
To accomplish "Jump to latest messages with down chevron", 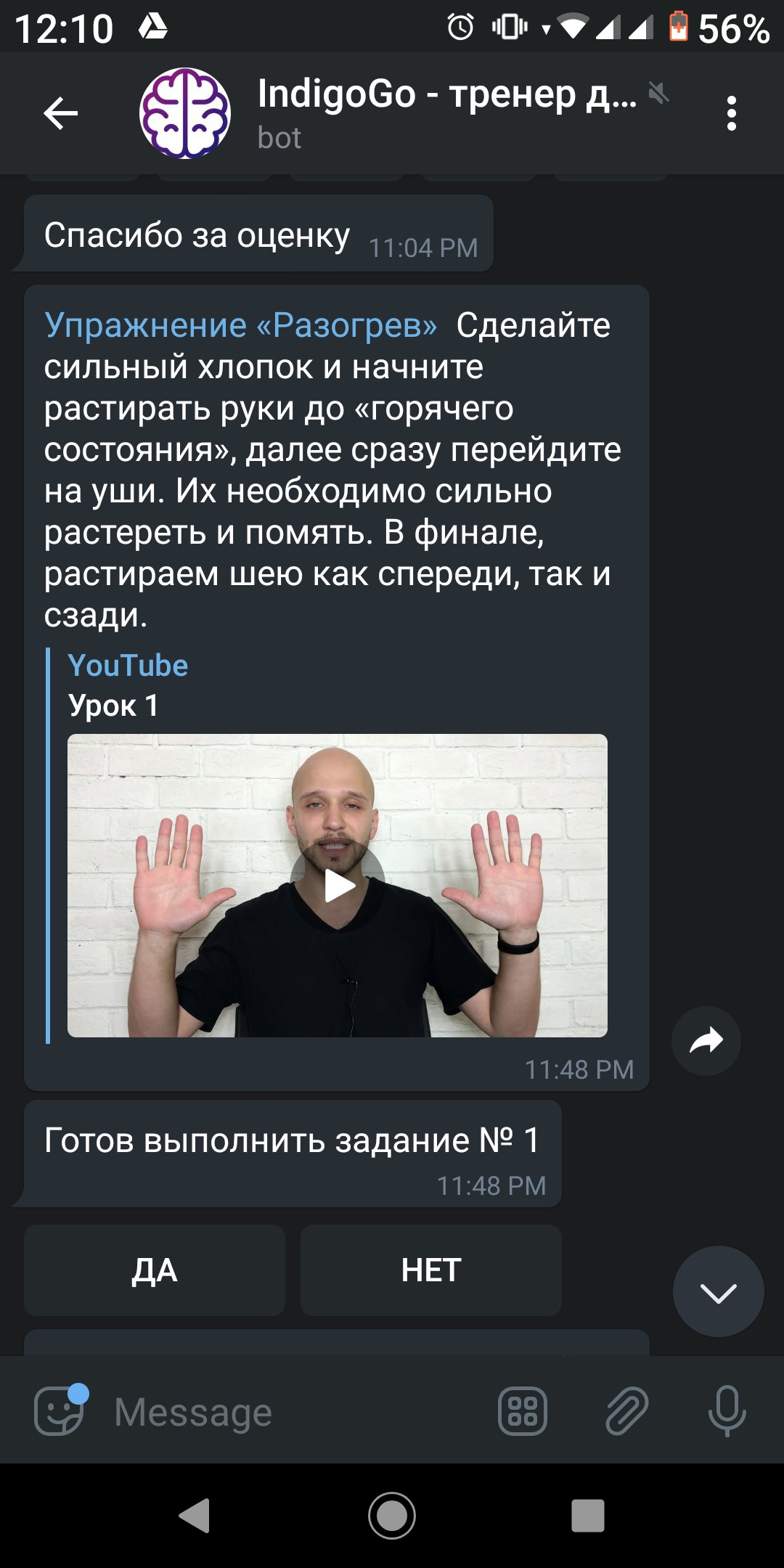I will [719, 1291].
